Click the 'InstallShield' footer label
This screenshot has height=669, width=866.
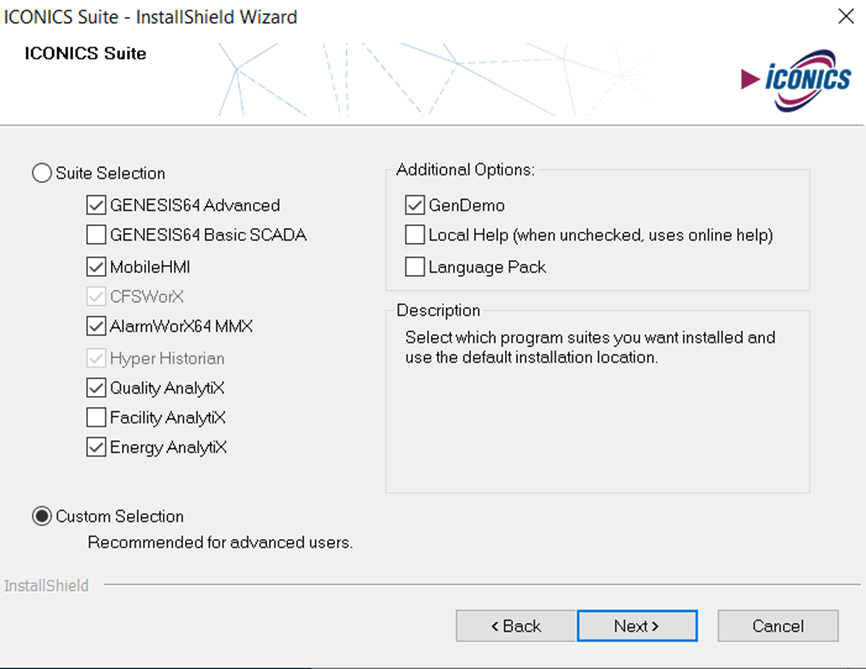pyautogui.click(x=46, y=586)
